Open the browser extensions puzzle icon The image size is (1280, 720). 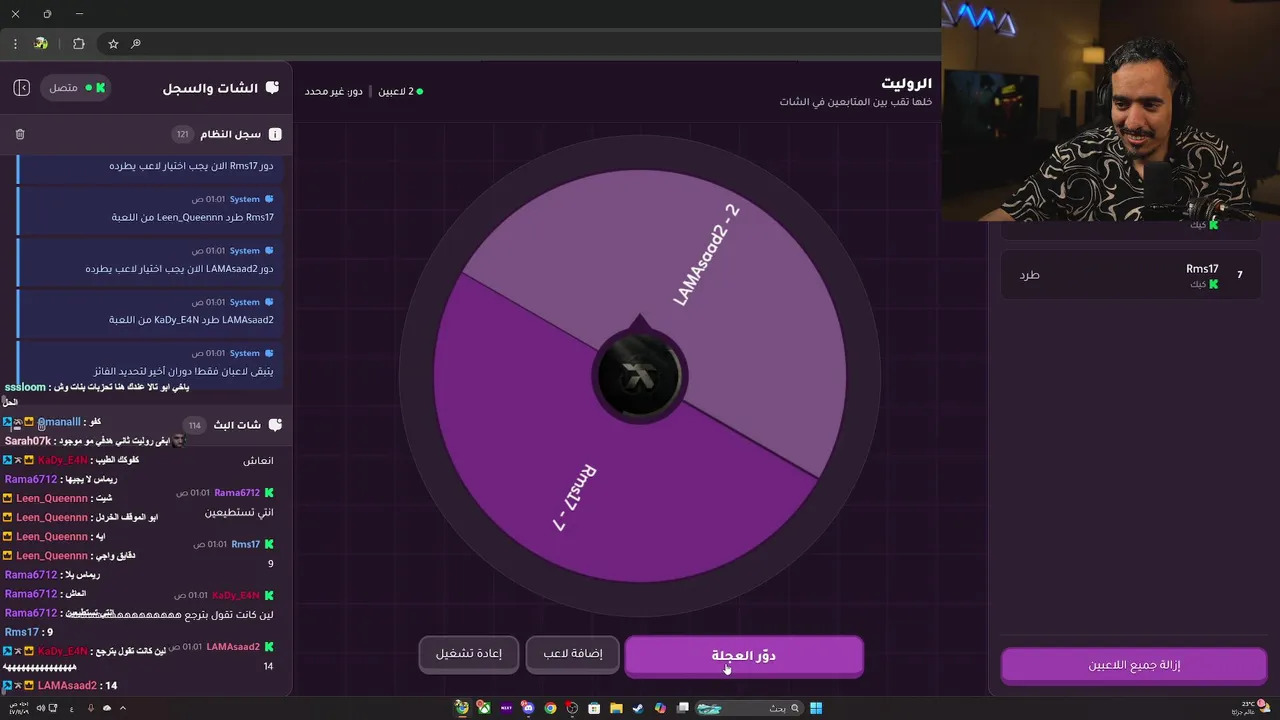click(79, 44)
